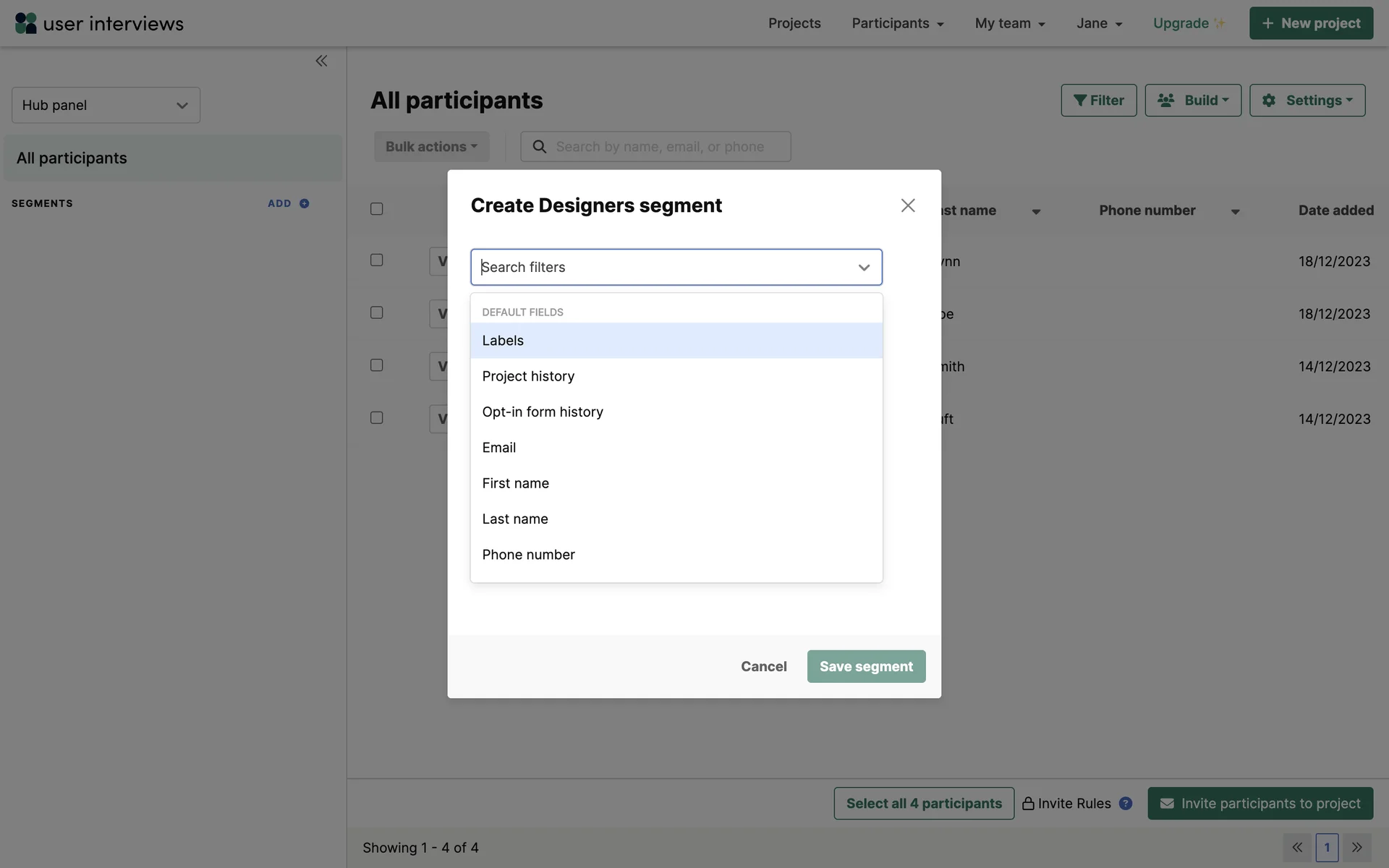Viewport: 1389px width, 868px height.
Task: Open the Settings dropdown button
Action: pyautogui.click(x=1307, y=101)
